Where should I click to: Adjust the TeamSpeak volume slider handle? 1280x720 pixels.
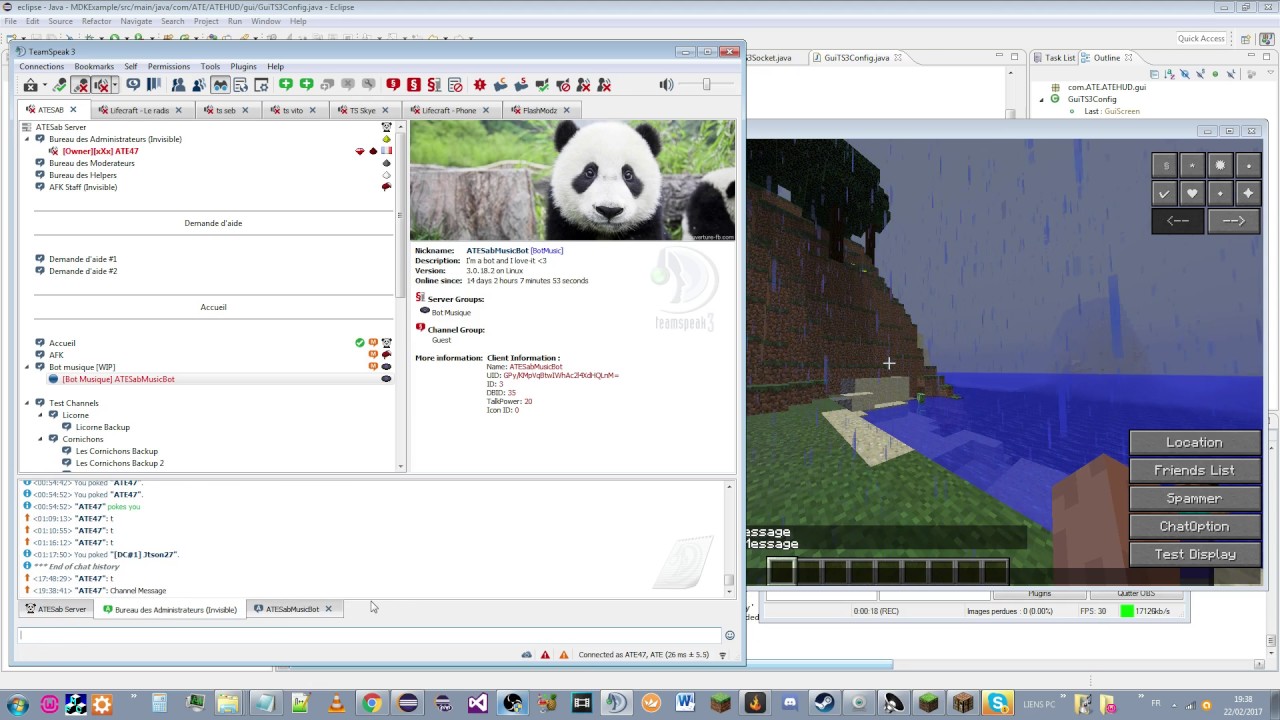(706, 84)
